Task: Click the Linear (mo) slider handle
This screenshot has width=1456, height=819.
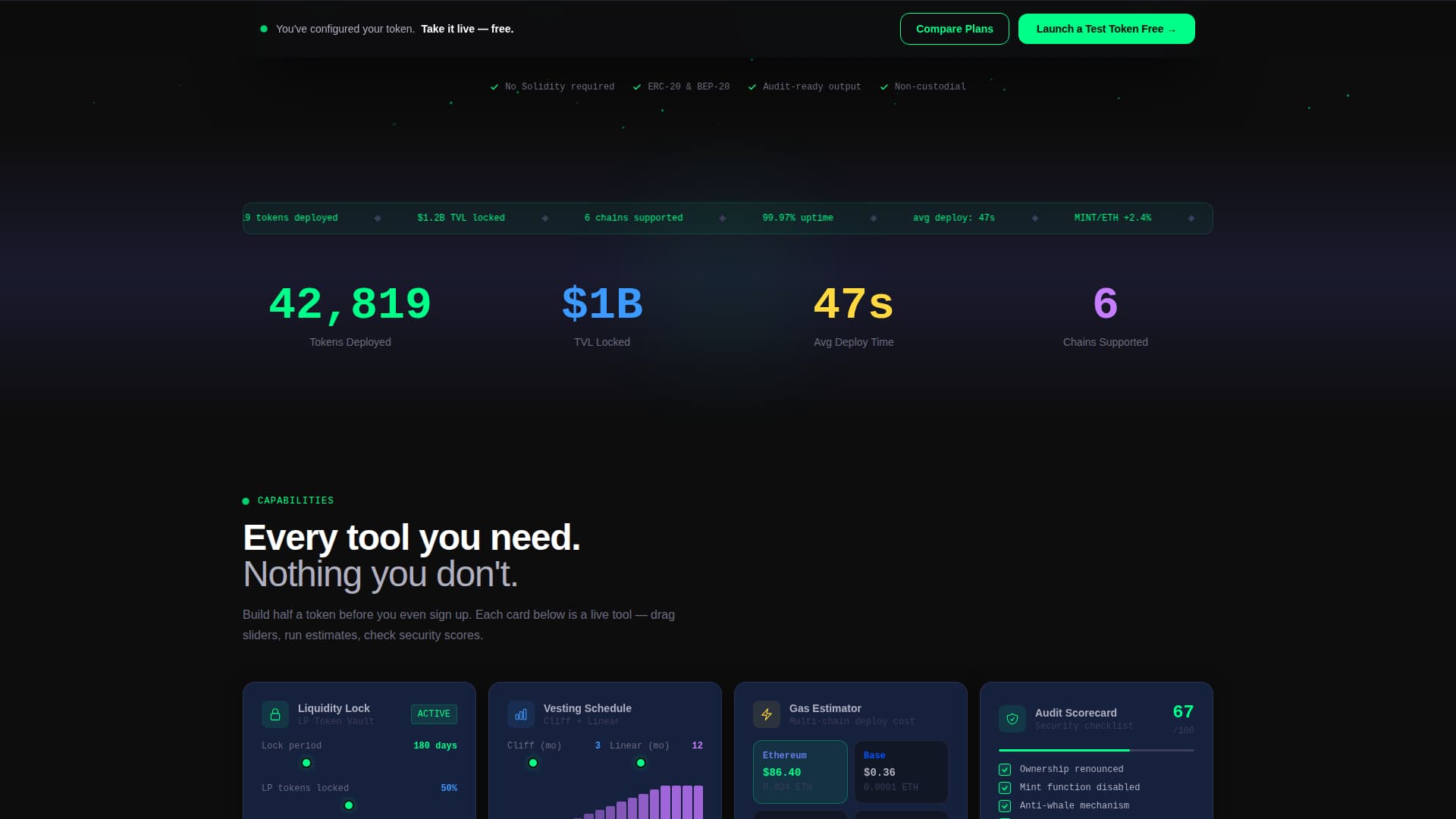Action: click(x=641, y=763)
